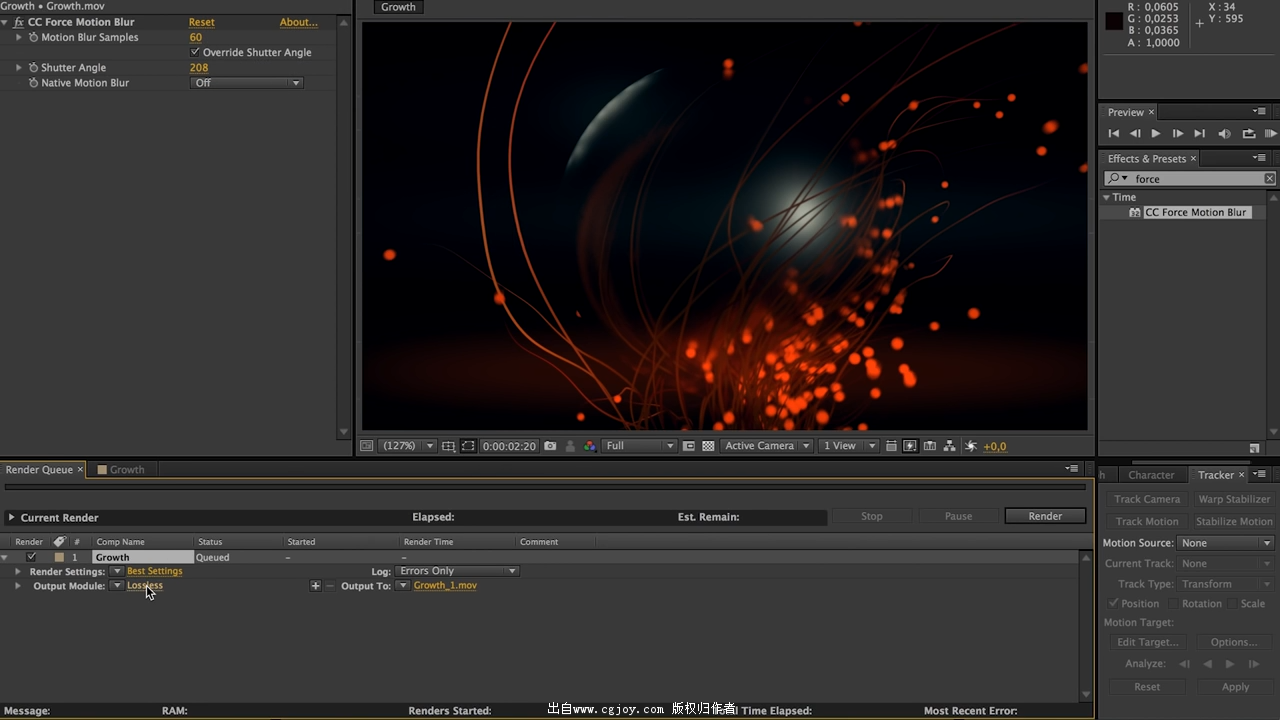Open the Best Settings render settings link
Image resolution: width=1280 pixels, height=720 pixels.
[155, 571]
